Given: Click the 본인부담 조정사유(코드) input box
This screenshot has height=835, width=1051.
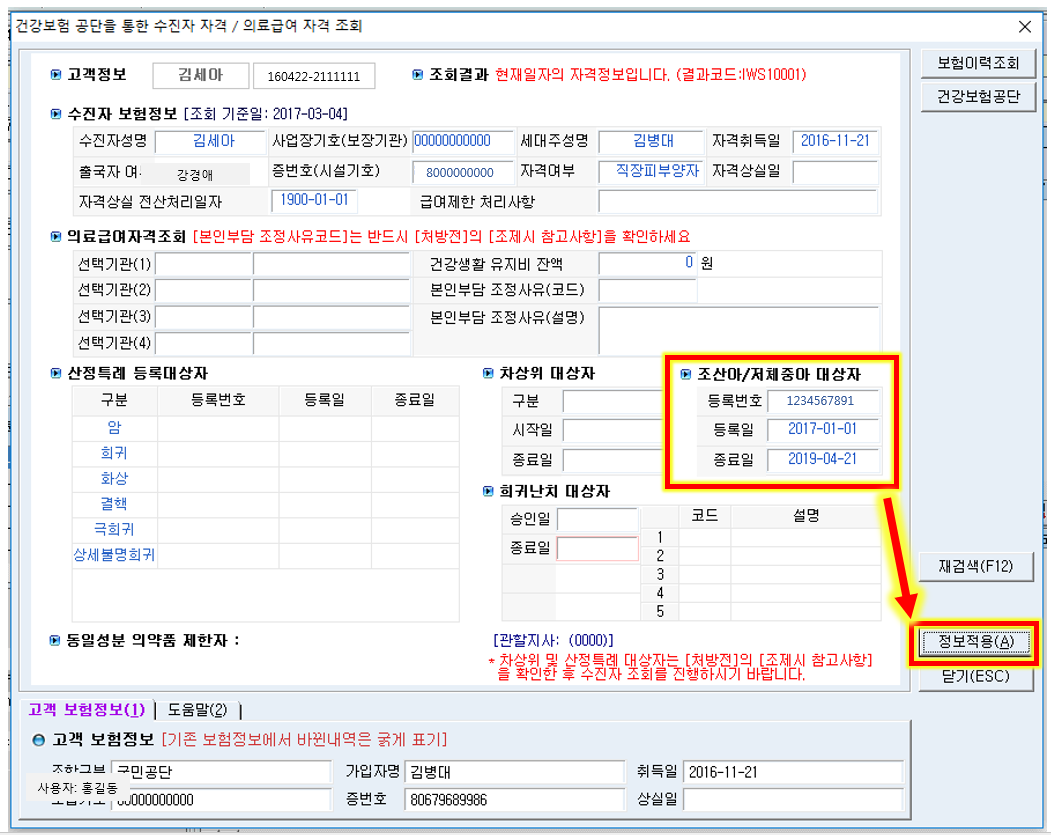Looking at the screenshot, I should pos(647,291).
